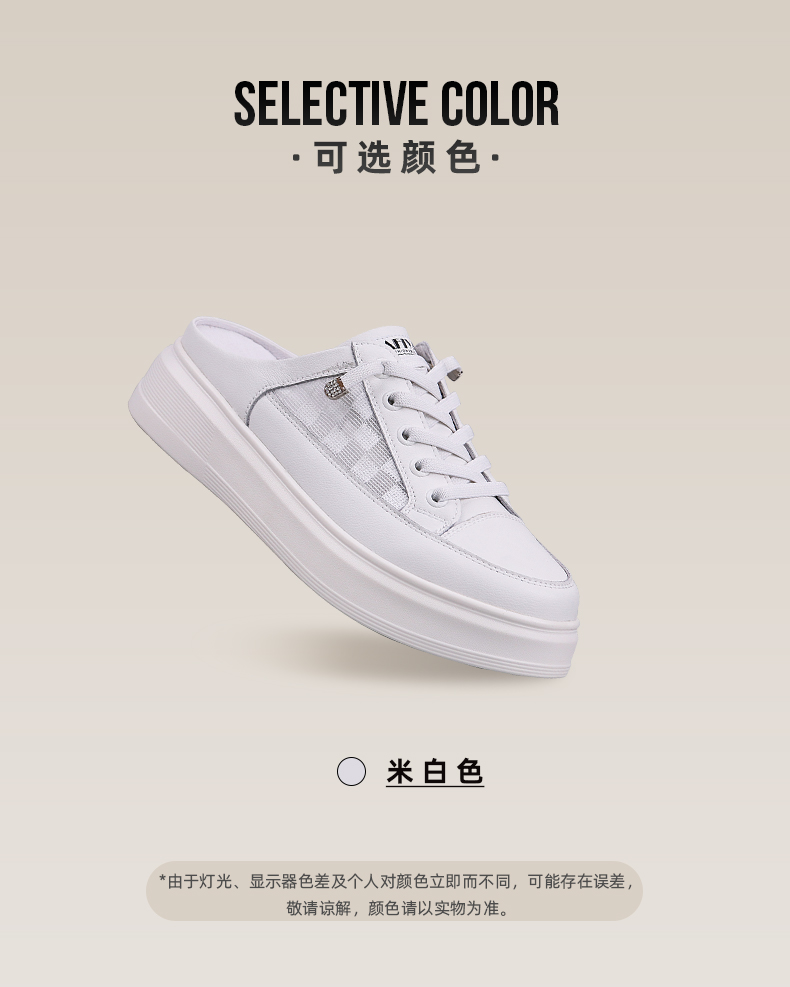
Task: Click the dot right of 可选颜色
Action: tap(495, 157)
